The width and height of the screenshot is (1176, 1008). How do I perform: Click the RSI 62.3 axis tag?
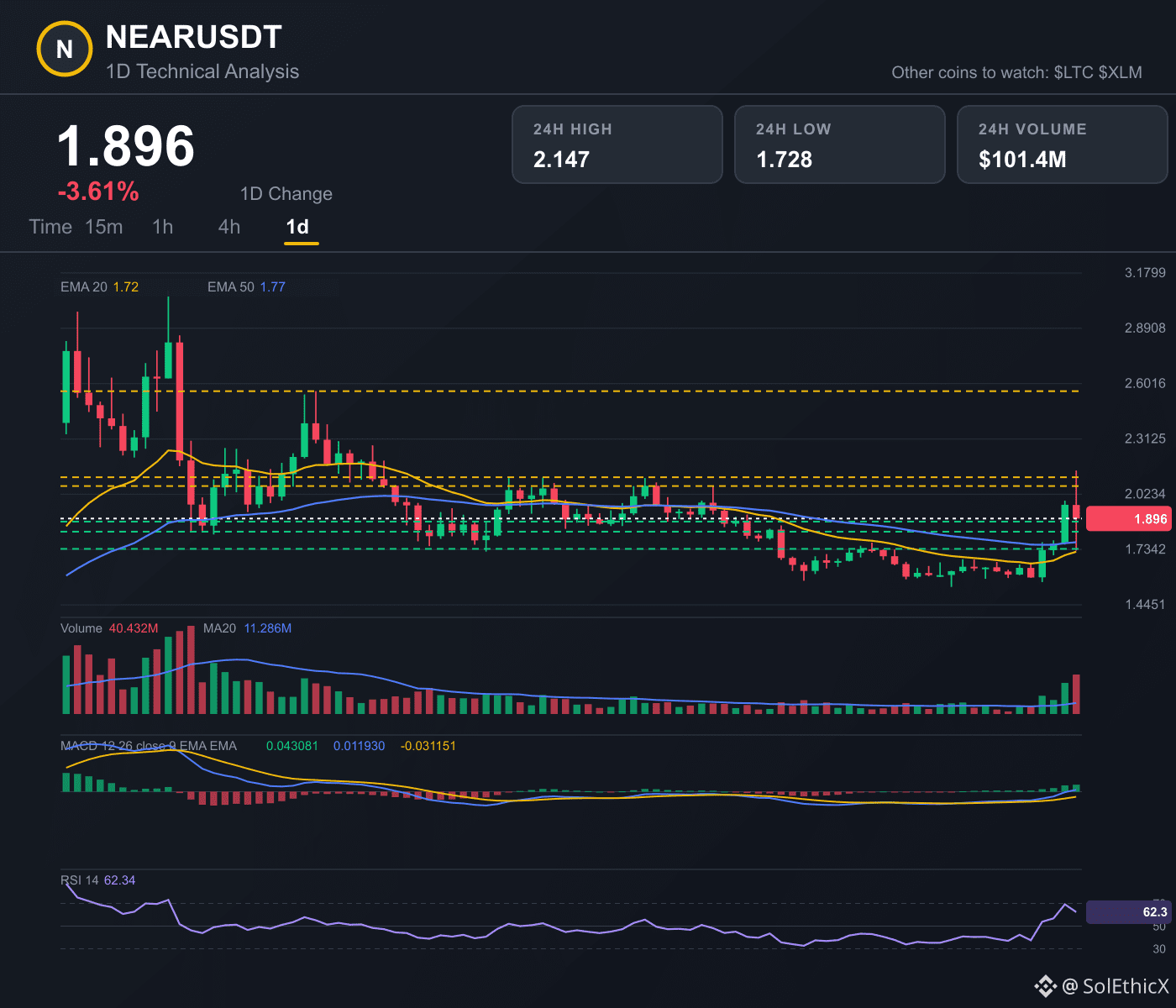tap(1128, 912)
